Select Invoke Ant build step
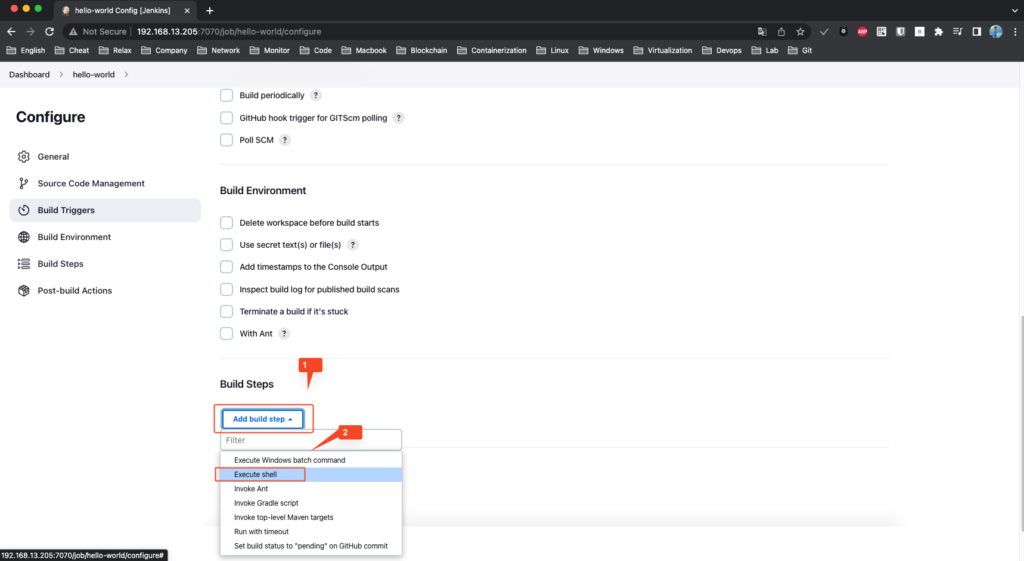The width and height of the screenshot is (1024, 561). click(311, 489)
